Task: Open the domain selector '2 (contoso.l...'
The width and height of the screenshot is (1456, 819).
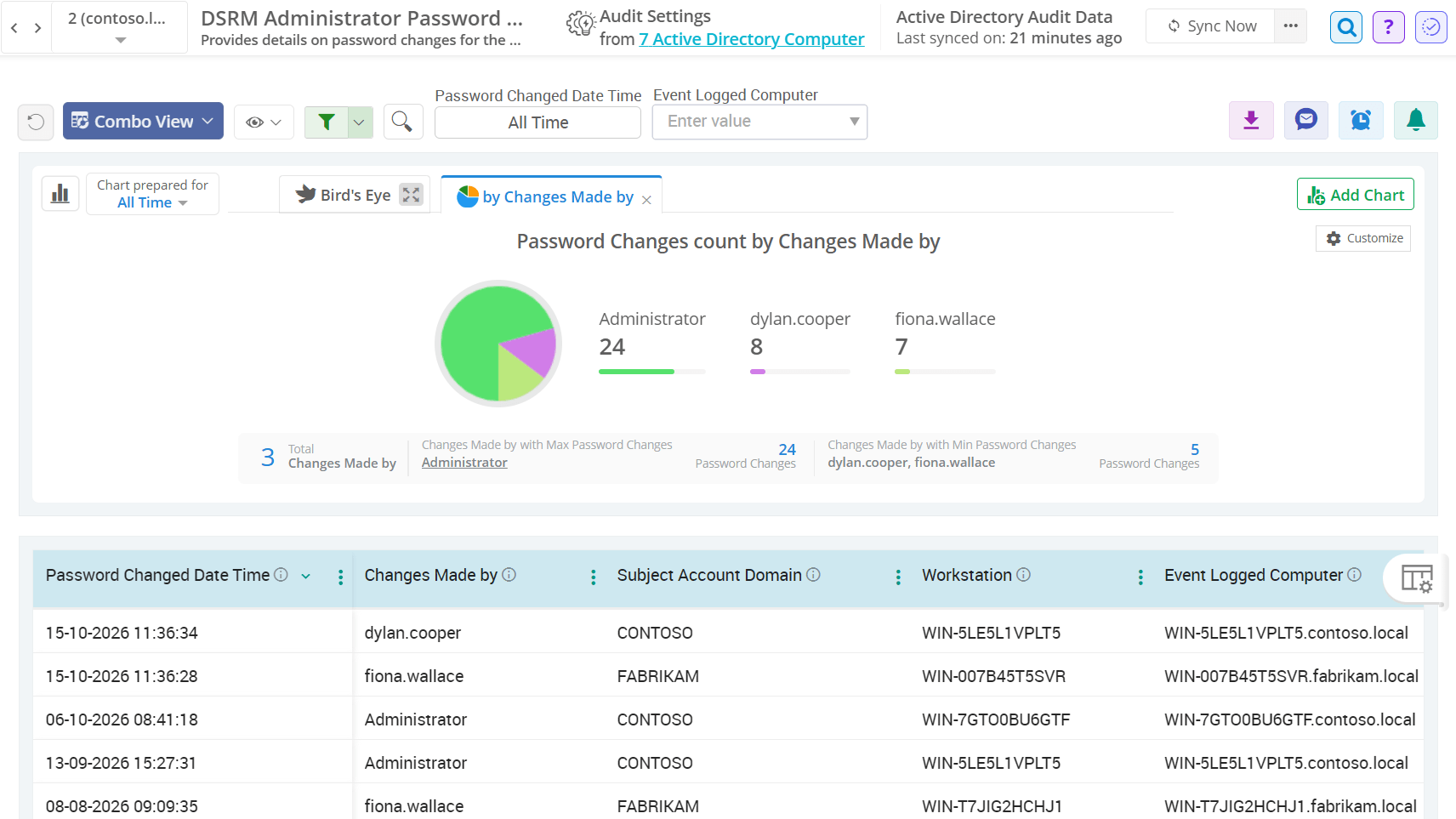Action: [x=119, y=27]
